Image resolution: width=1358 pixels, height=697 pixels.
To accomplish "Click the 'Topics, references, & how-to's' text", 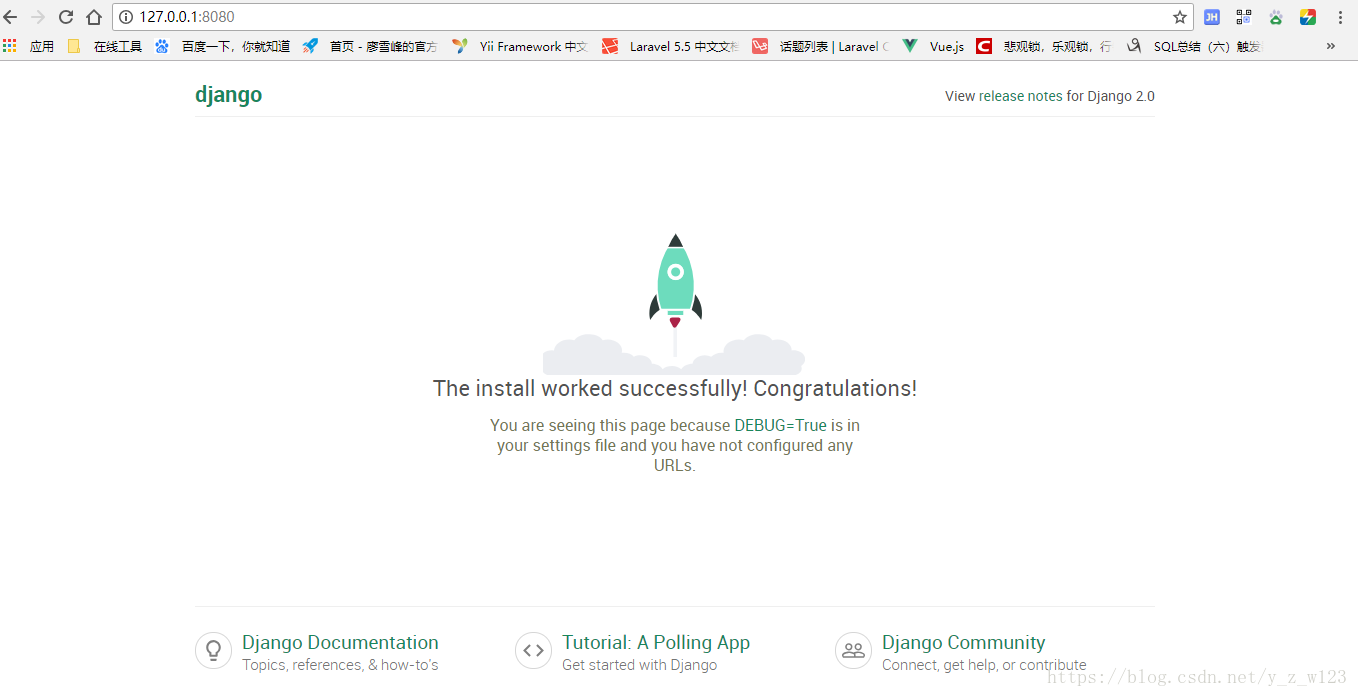I will point(340,665).
